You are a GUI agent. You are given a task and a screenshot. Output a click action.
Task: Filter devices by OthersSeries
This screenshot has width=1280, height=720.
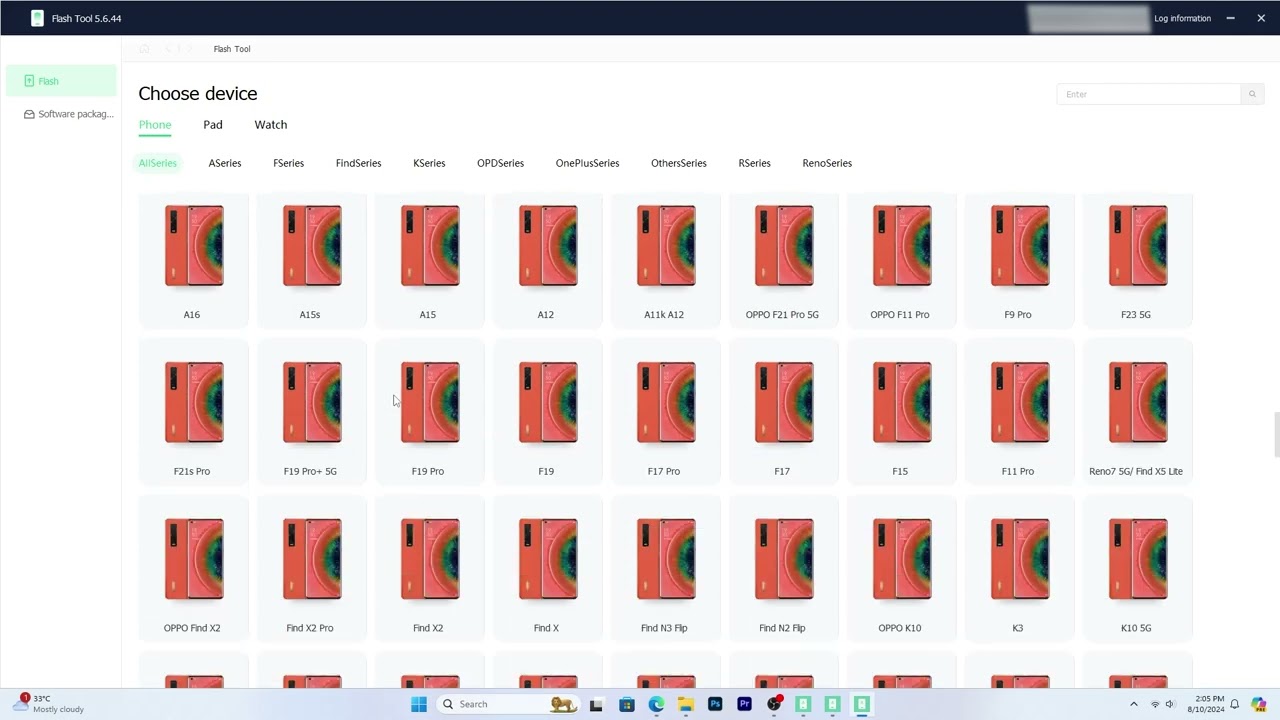tap(679, 163)
